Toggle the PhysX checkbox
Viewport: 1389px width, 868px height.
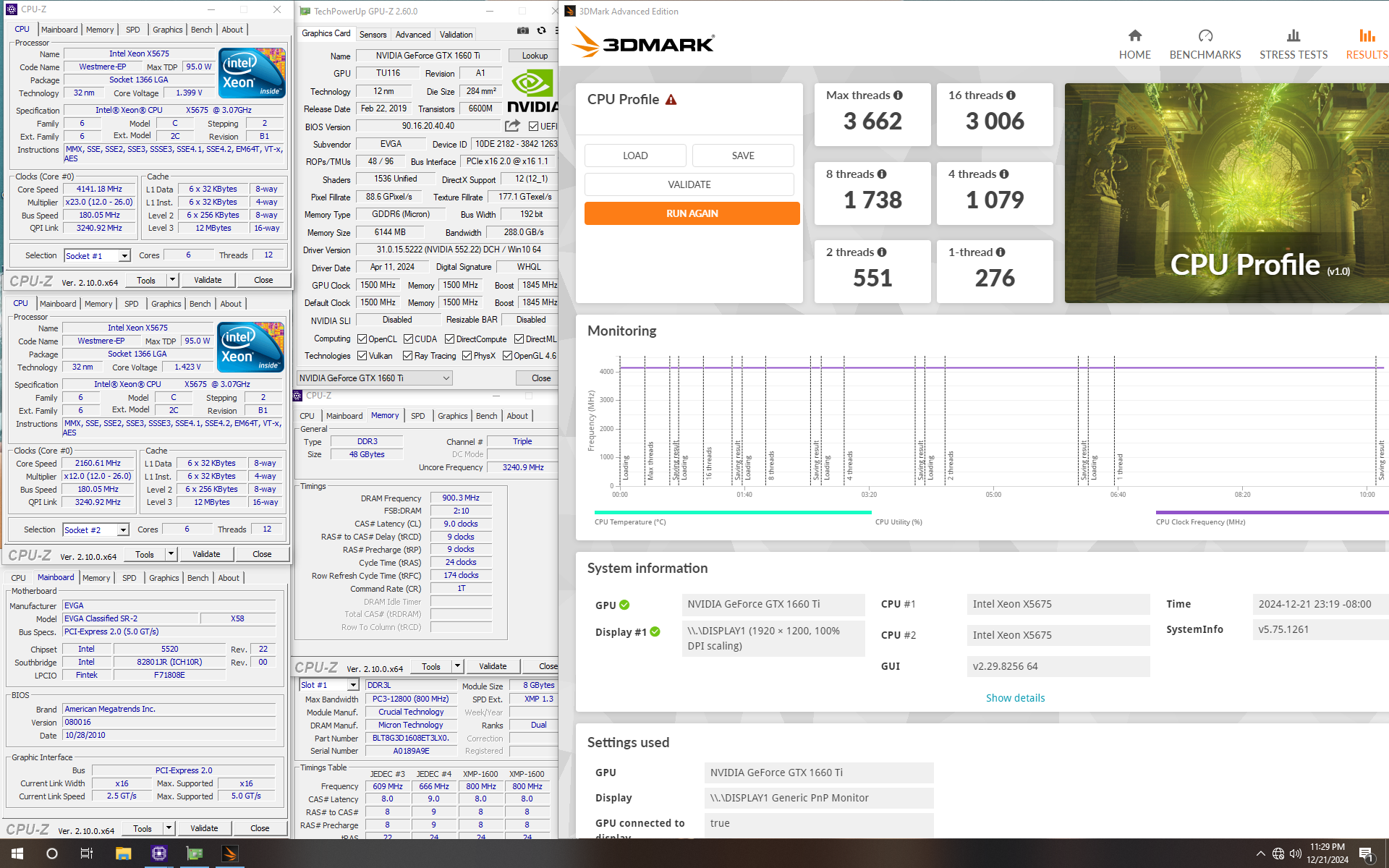point(467,356)
